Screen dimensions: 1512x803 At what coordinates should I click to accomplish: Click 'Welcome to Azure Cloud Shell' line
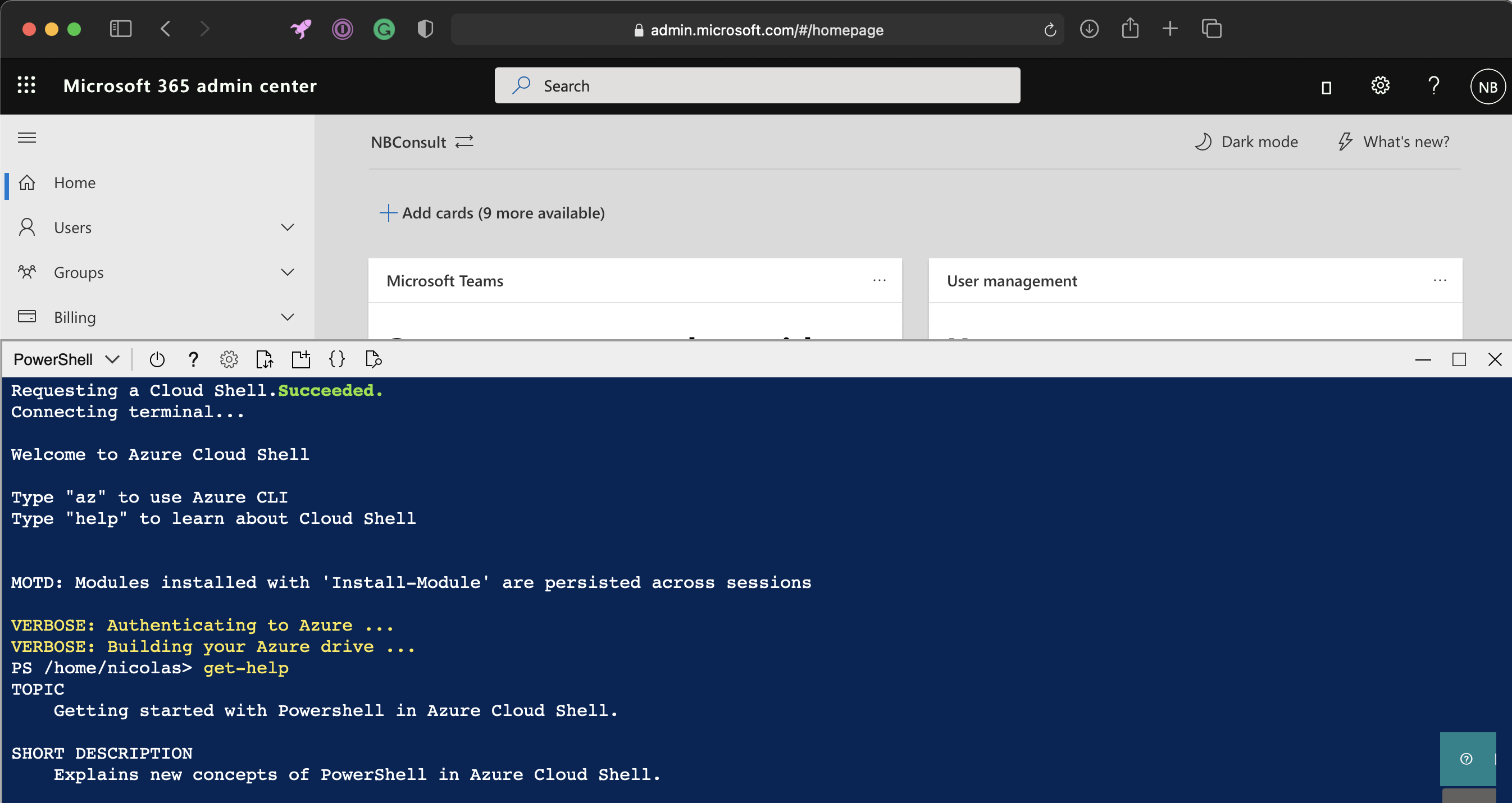pos(160,454)
